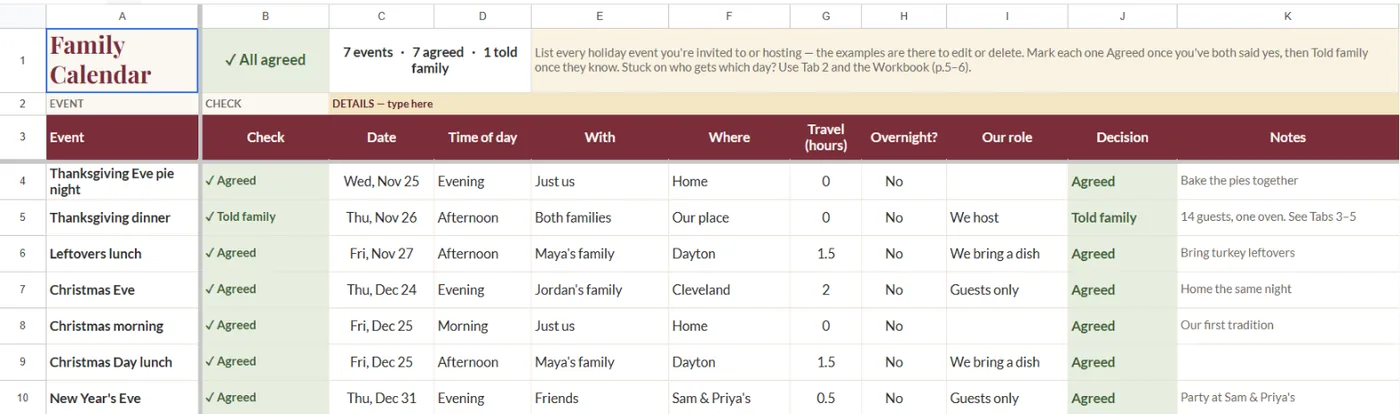Click the Told family check cell

(x=265, y=217)
